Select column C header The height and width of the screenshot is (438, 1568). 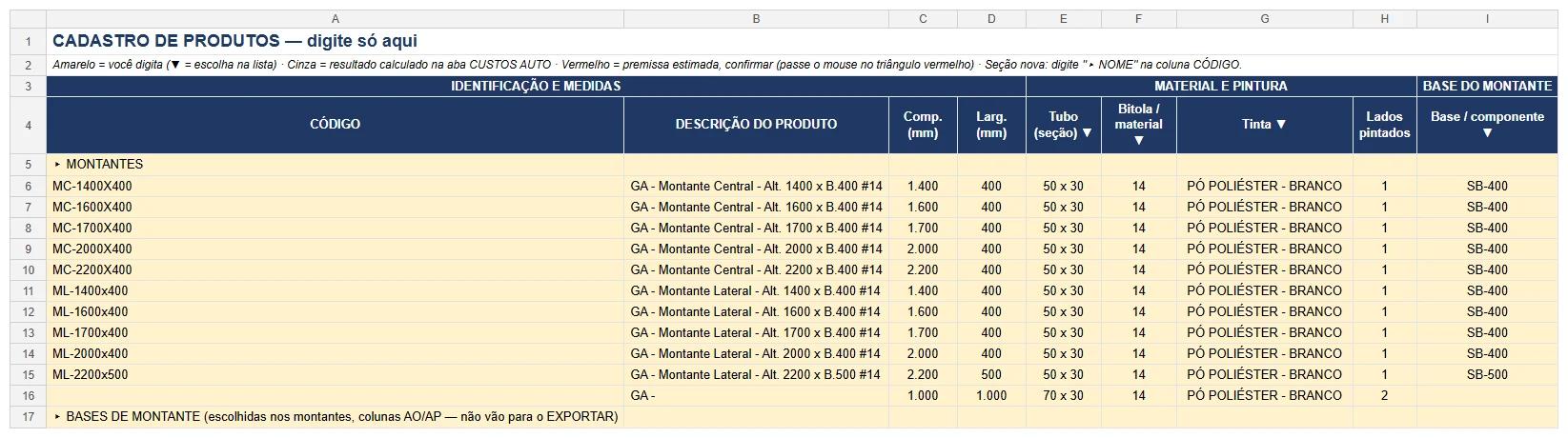(923, 19)
